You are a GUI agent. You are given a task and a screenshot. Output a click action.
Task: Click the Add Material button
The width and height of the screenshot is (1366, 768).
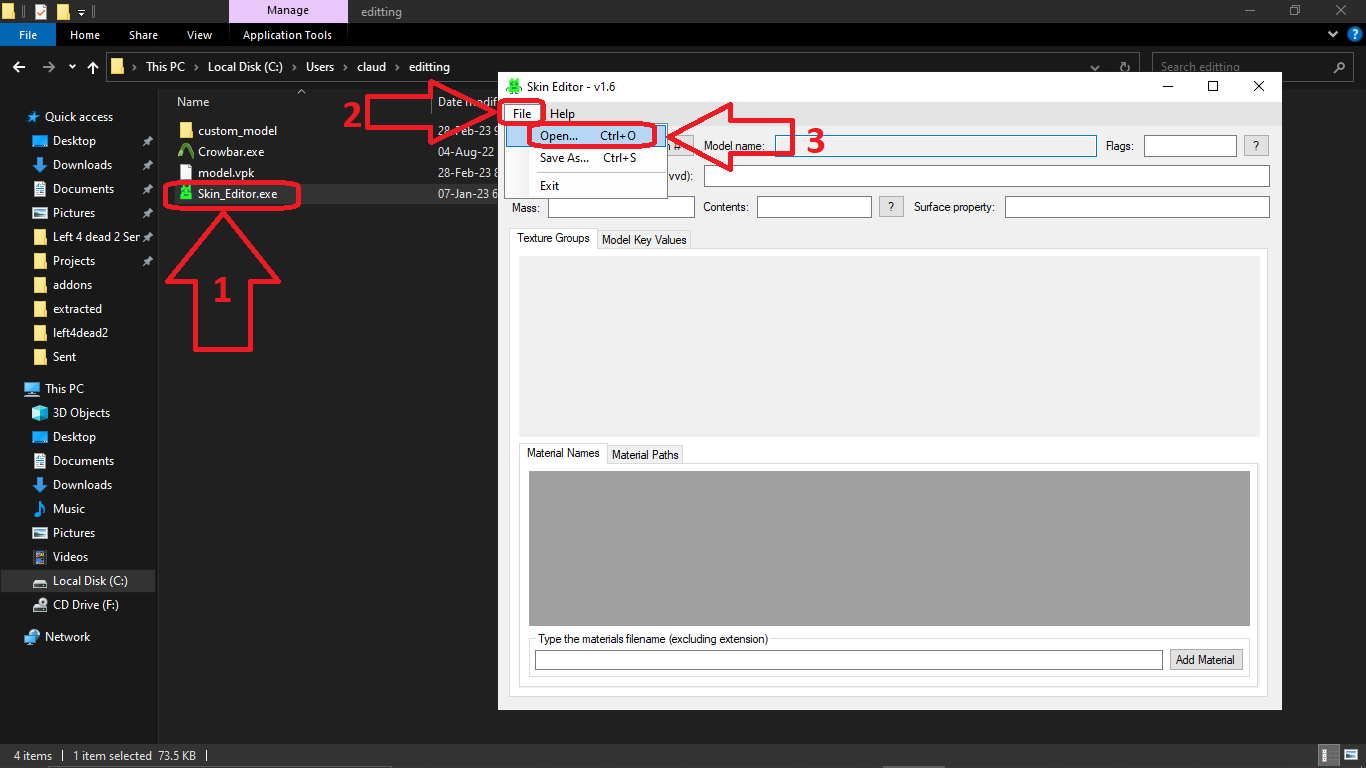click(x=1206, y=660)
